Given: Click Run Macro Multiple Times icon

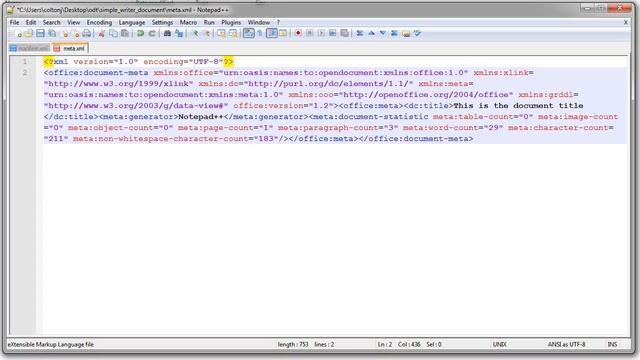Looking at the screenshot, I should click(x=333, y=34).
